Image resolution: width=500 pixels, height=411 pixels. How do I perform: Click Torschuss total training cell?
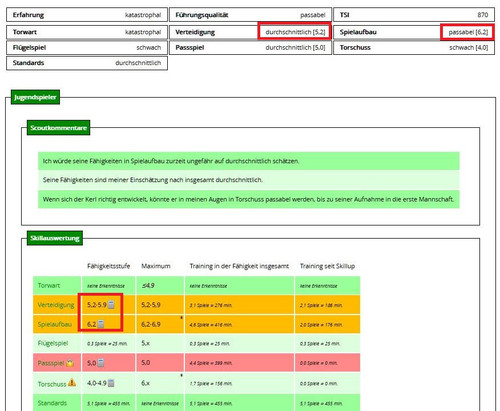[239, 383]
